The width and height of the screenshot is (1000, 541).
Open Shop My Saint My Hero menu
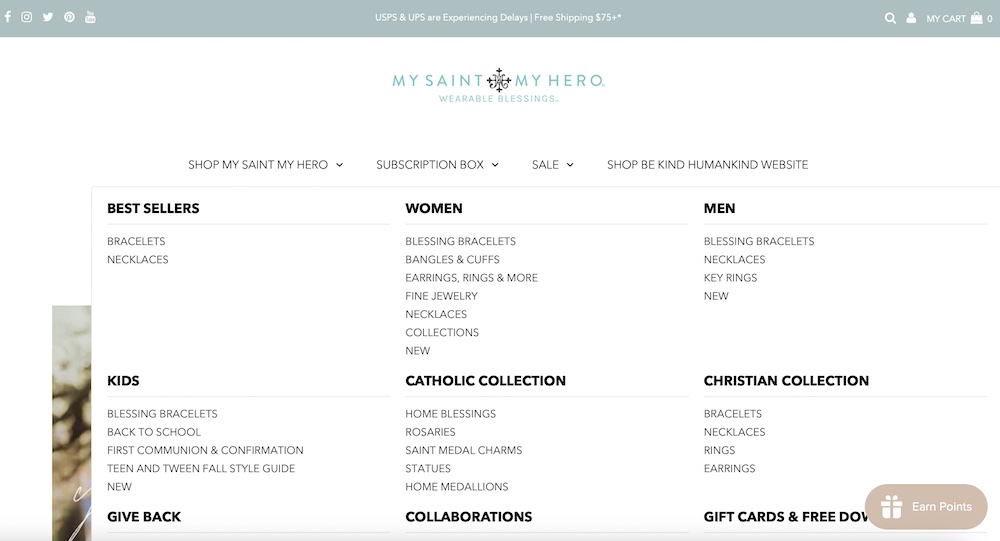tap(258, 165)
